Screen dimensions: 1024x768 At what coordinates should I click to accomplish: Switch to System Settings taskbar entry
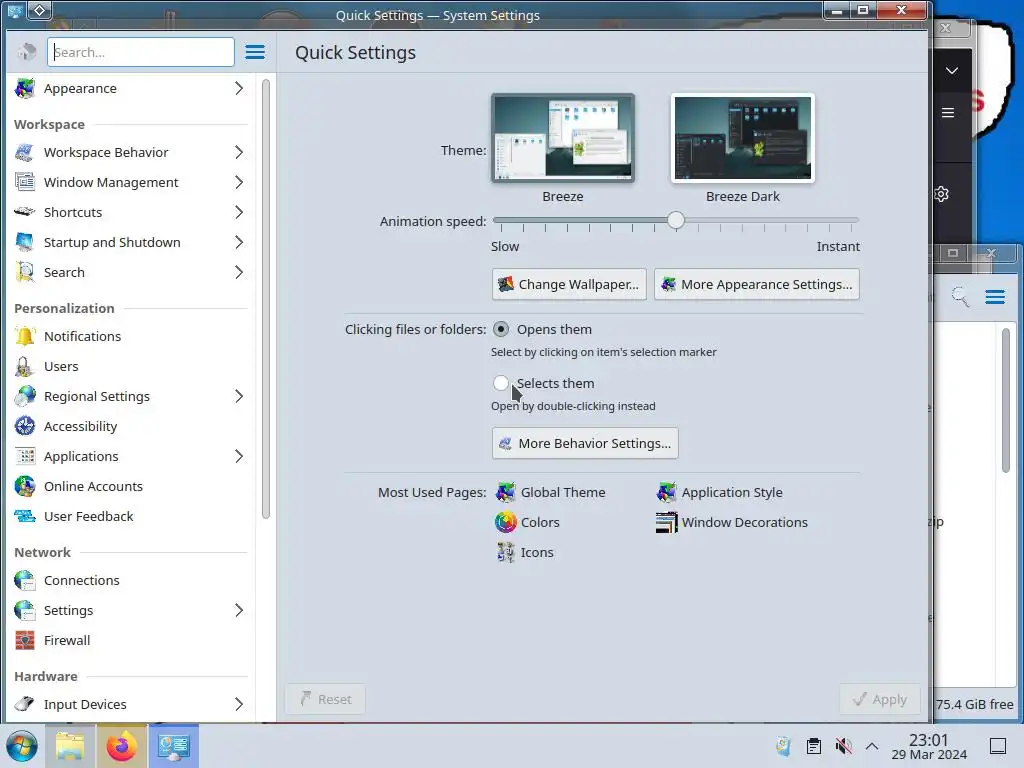pyautogui.click(x=174, y=746)
